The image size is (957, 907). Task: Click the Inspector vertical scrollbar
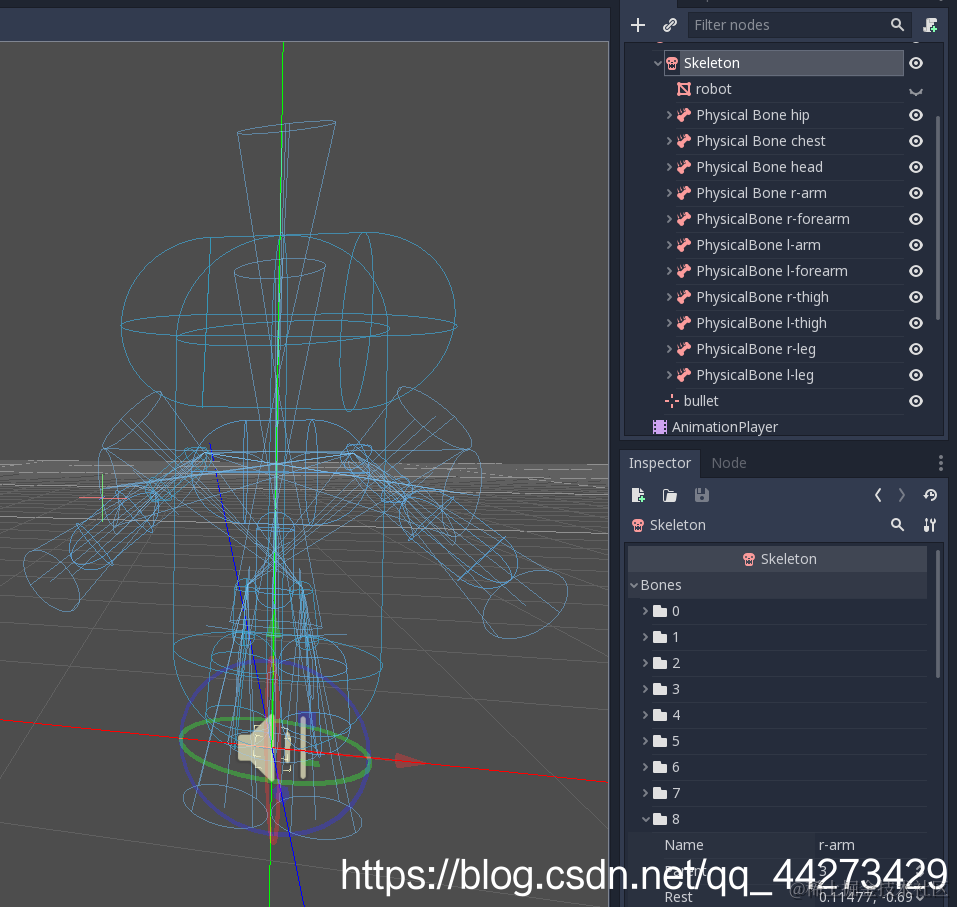pos(938,613)
